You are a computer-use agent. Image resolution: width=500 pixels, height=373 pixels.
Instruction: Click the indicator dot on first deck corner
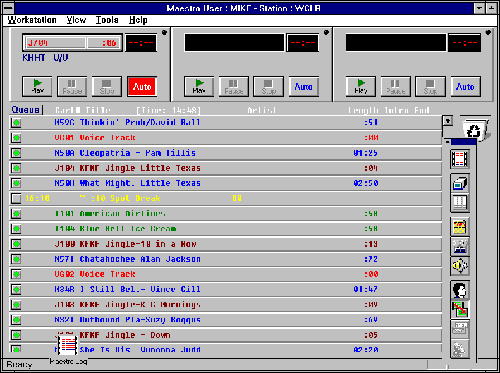pos(164,32)
